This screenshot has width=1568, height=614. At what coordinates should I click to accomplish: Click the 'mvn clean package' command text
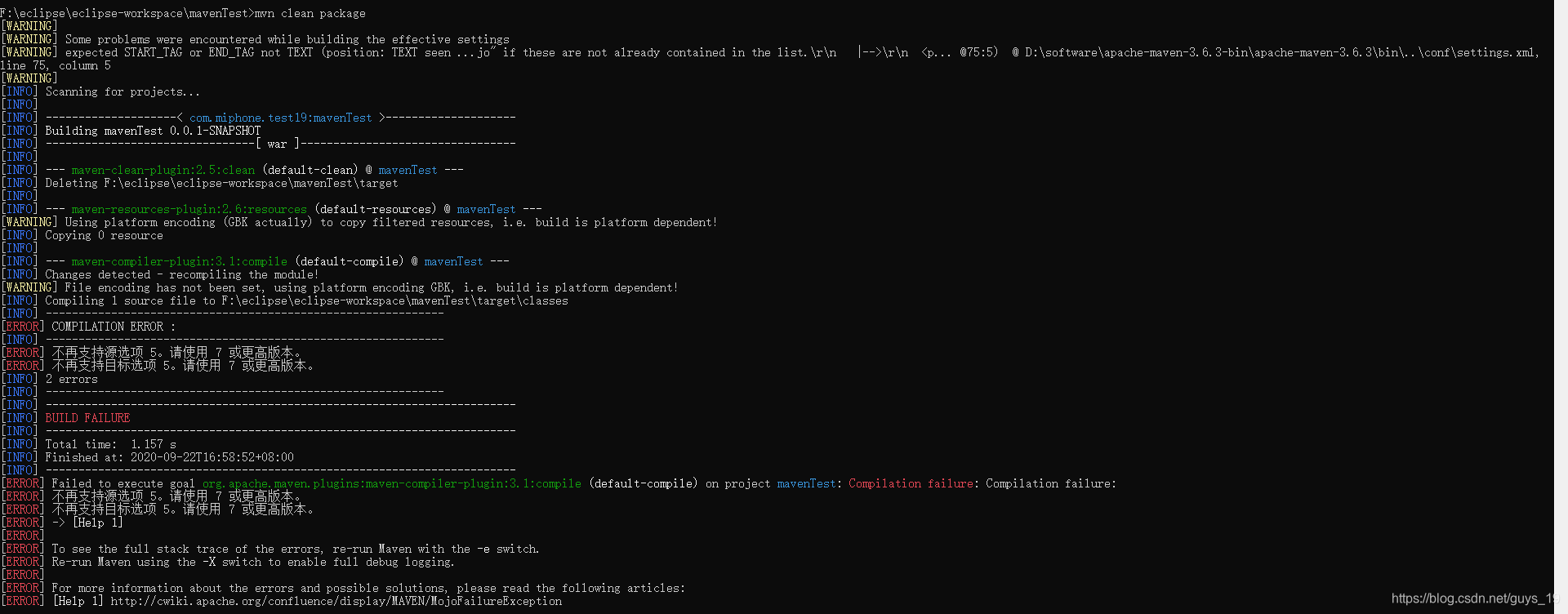point(310,13)
